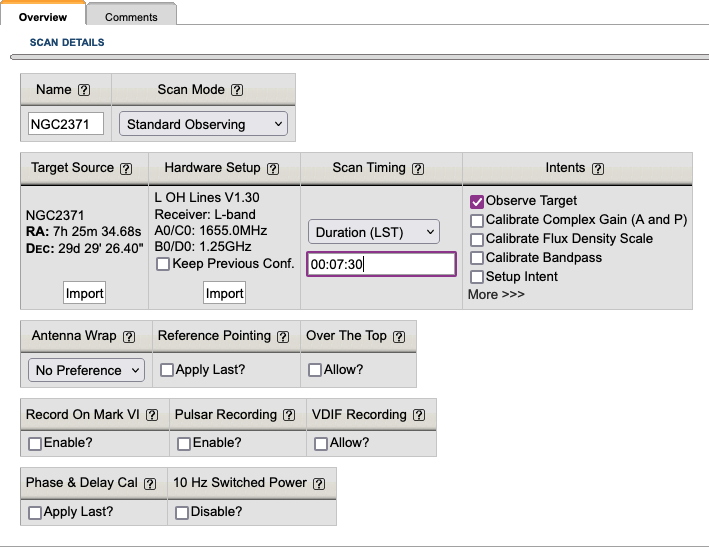
Task: Open help for Hardware Setup
Action: (x=273, y=169)
